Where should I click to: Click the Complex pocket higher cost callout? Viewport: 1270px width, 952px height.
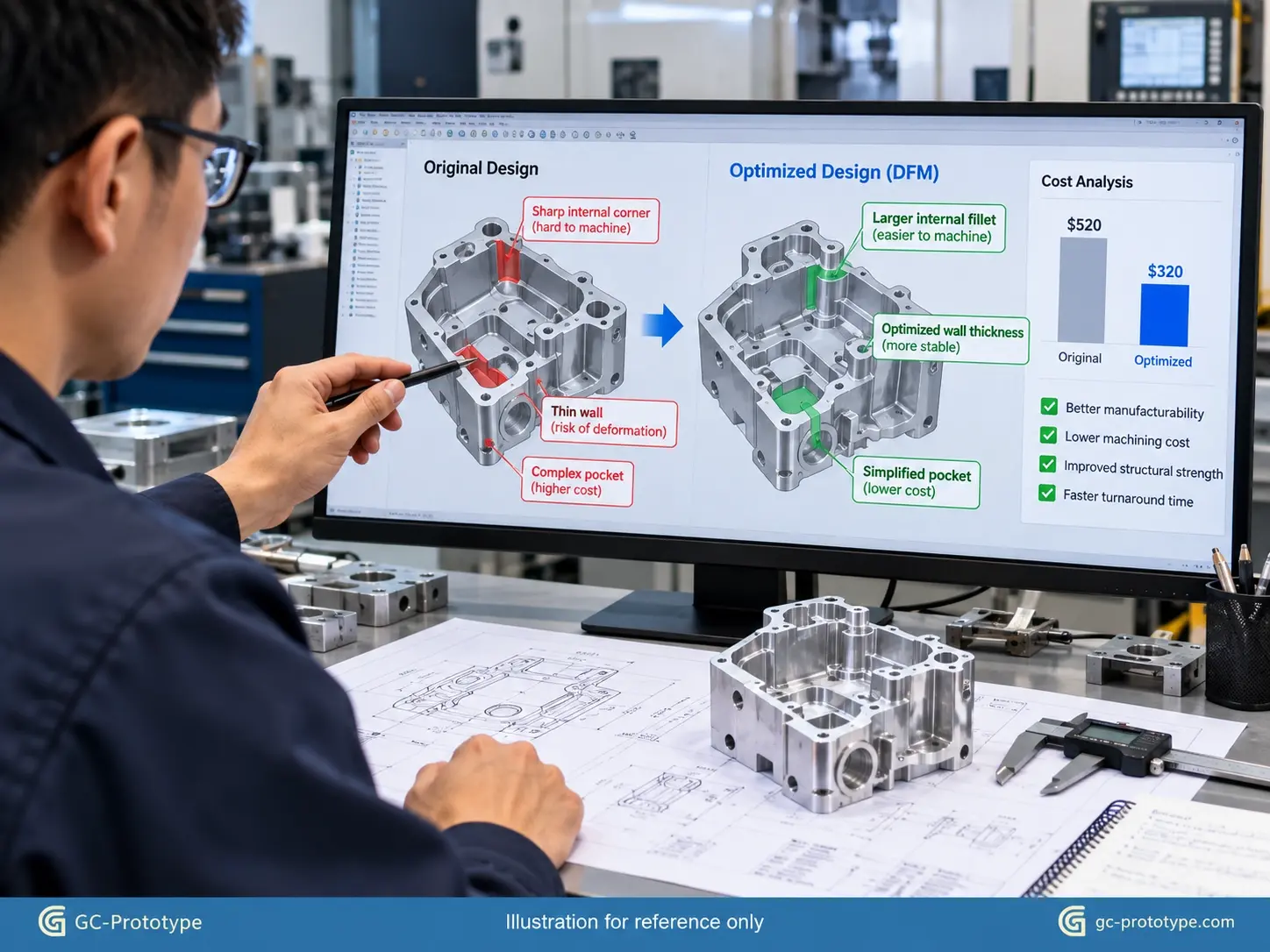pyautogui.click(x=577, y=481)
